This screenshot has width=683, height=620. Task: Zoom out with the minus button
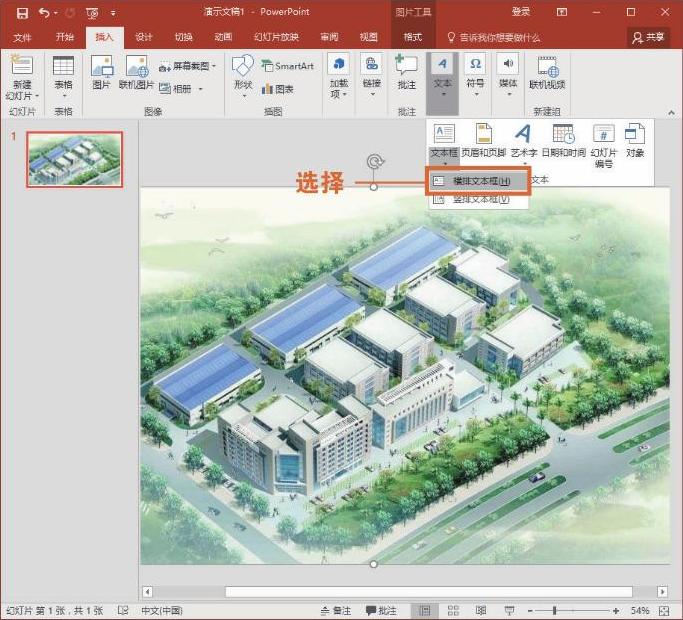(530, 611)
